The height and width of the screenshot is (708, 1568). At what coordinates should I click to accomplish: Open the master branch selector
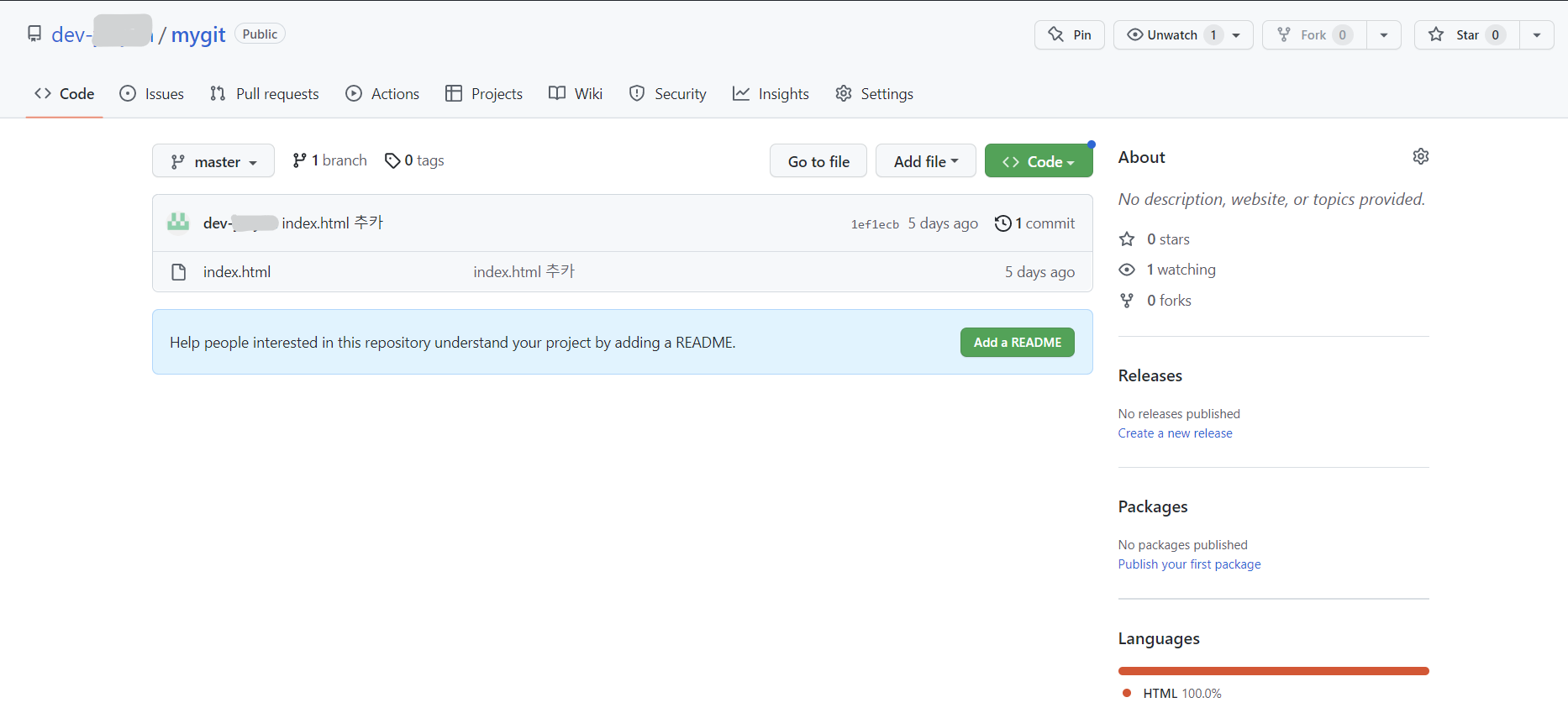pos(213,161)
